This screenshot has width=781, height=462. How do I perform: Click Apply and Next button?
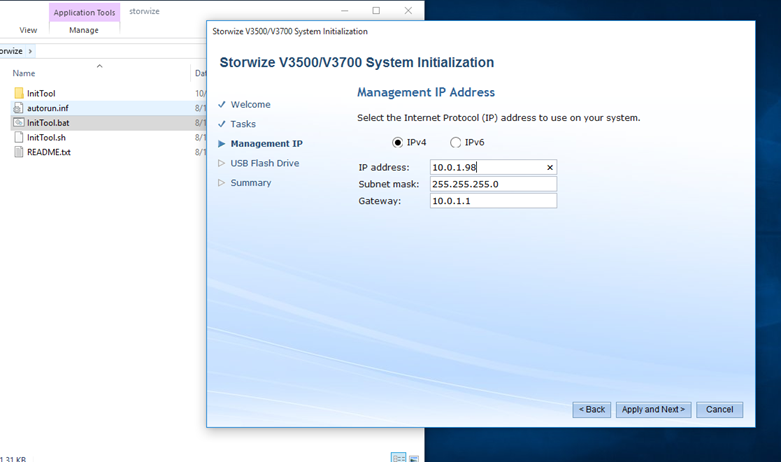coord(653,410)
